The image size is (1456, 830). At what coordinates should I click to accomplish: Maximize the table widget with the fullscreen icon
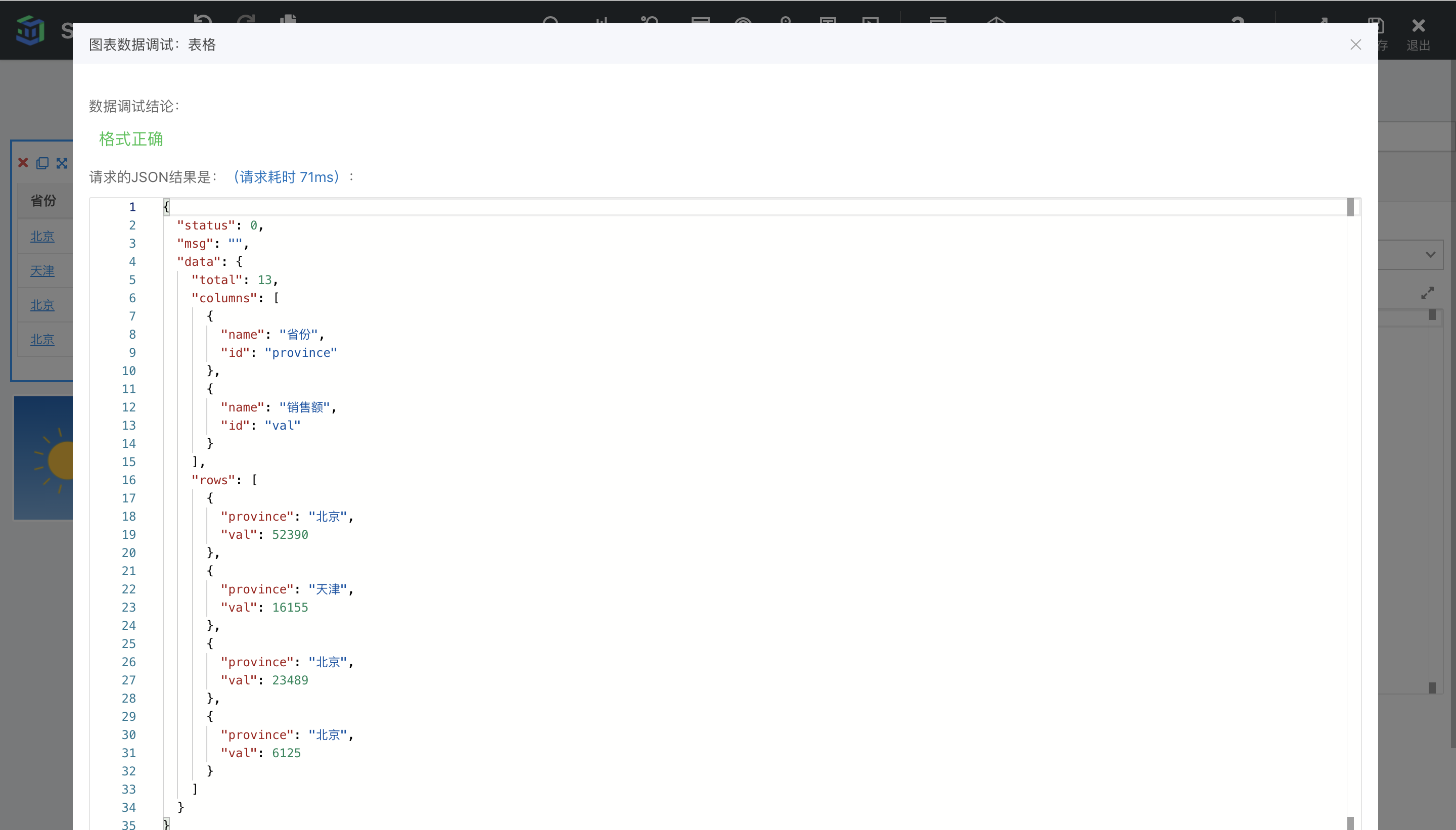coord(62,163)
